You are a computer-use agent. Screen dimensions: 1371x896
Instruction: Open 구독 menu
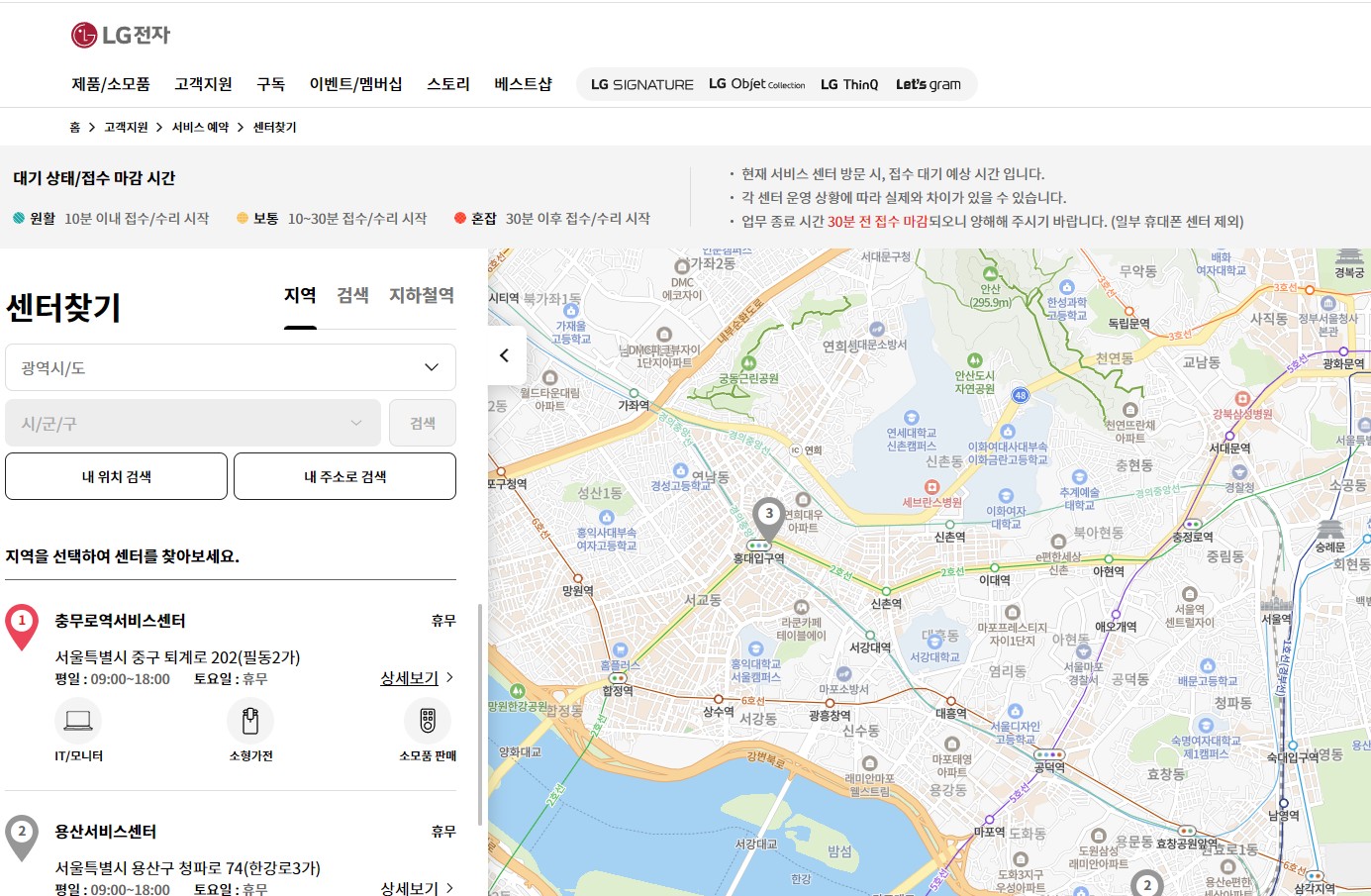[x=271, y=84]
